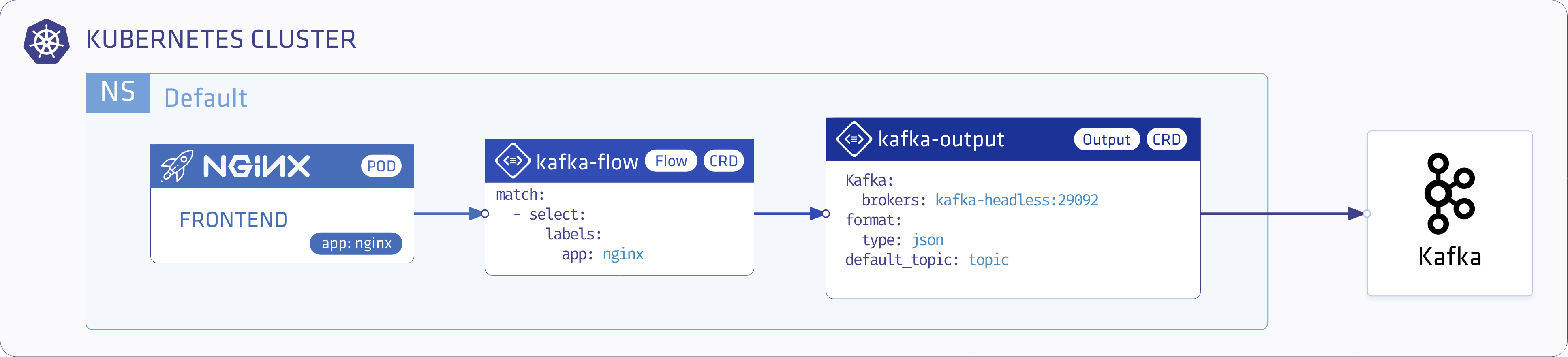The image size is (1568, 357).
Task: Click the FRONTEND text in NGINX pod
Action: point(233,220)
